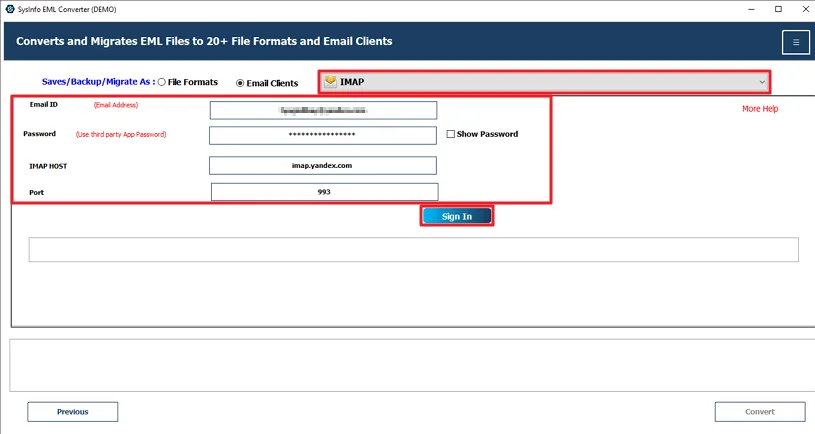Click the Convert button

click(760, 412)
